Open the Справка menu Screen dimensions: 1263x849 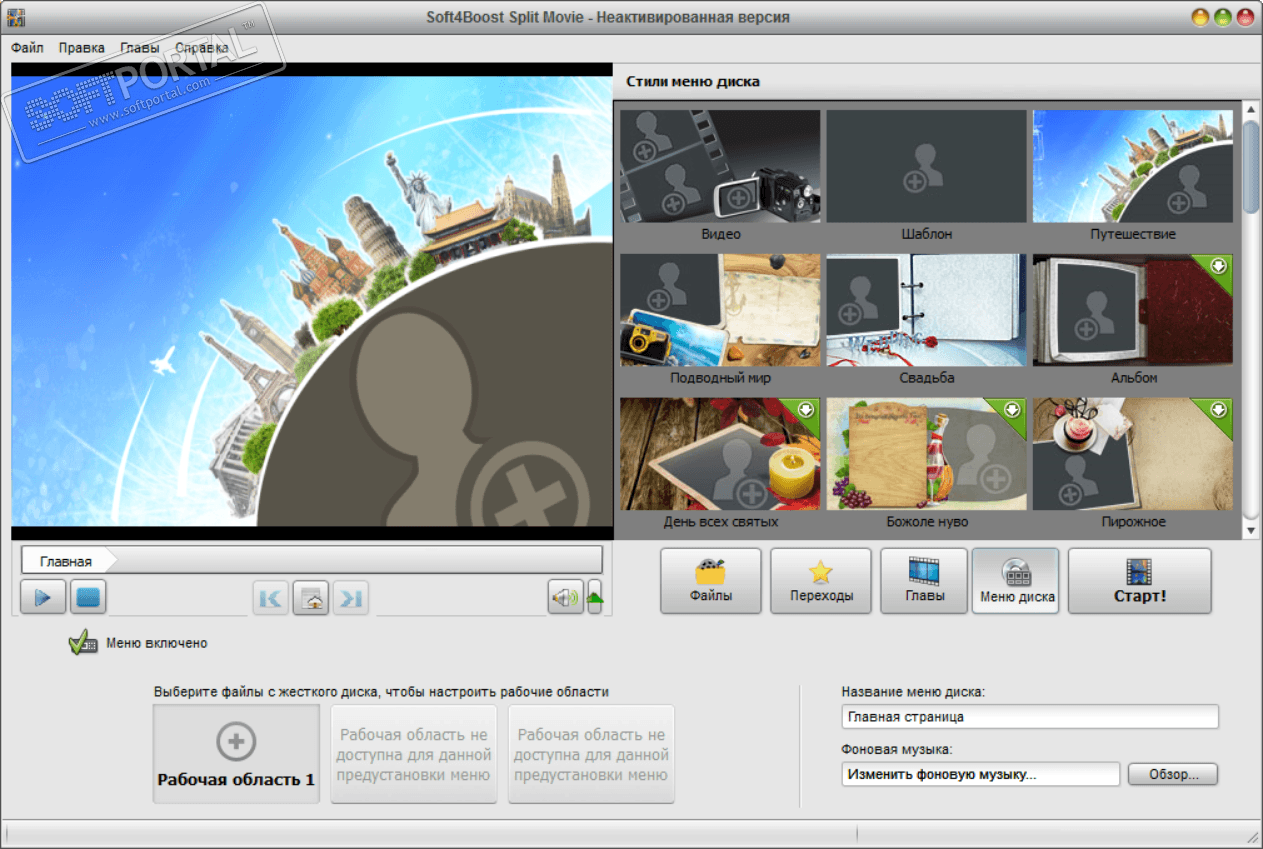pyautogui.click(x=201, y=47)
